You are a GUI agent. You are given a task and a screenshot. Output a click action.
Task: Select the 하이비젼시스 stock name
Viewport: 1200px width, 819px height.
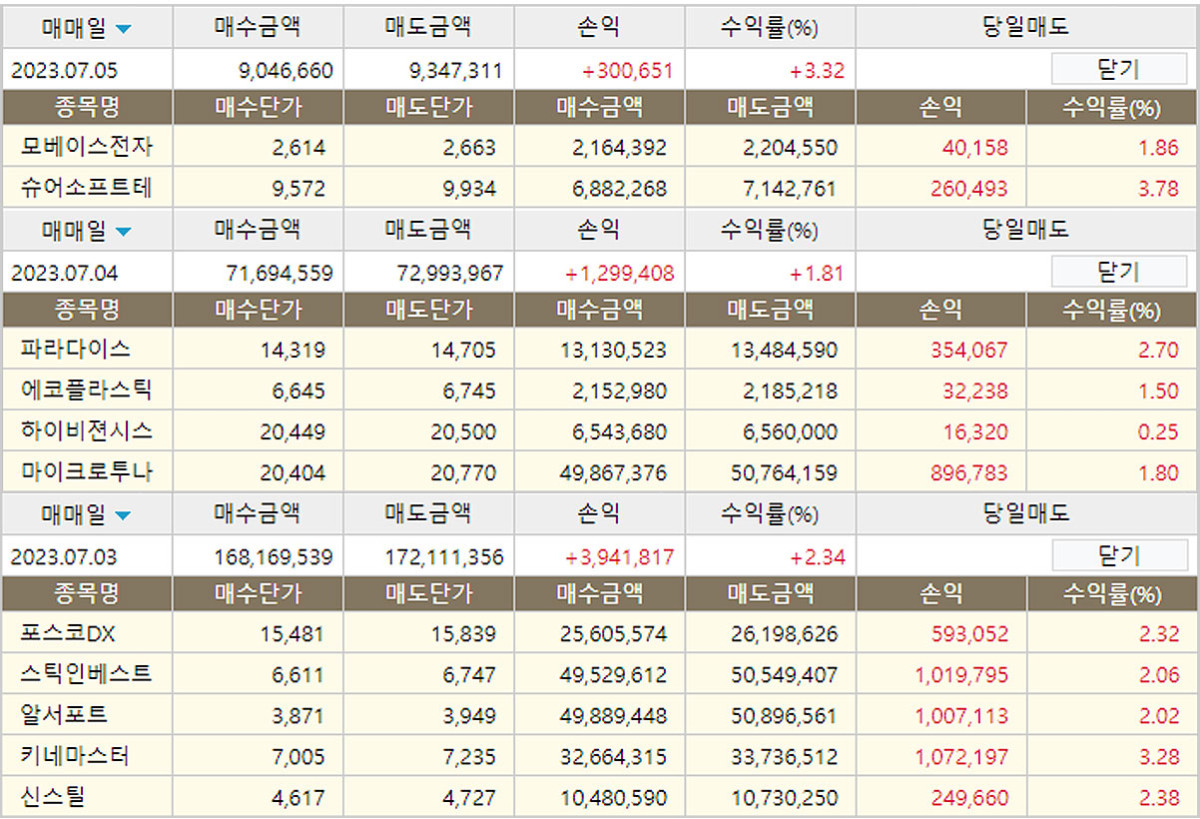click(x=87, y=431)
